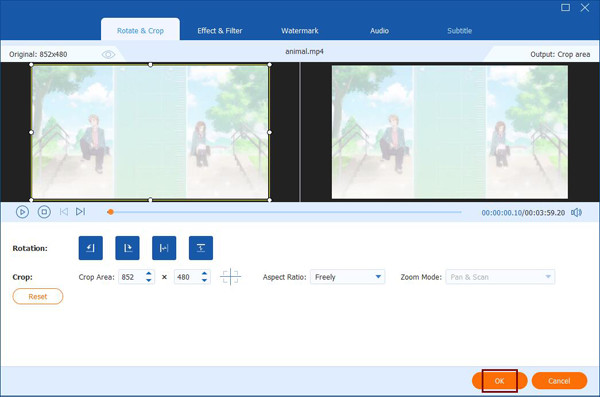Click the Original: 852x480 label
Screen dimensions: 600x397
coord(38,54)
